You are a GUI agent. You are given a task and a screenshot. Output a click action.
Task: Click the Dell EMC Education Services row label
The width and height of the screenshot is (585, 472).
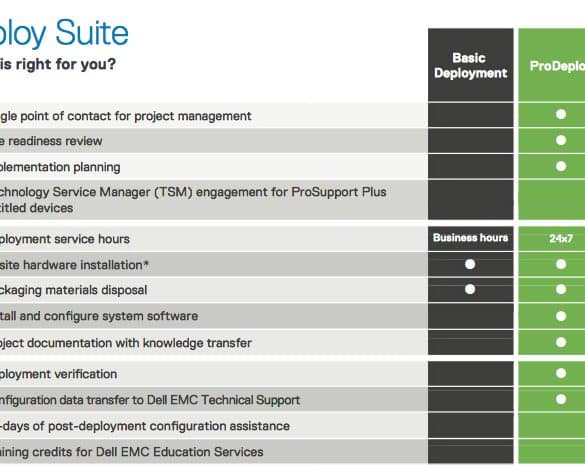(131, 452)
